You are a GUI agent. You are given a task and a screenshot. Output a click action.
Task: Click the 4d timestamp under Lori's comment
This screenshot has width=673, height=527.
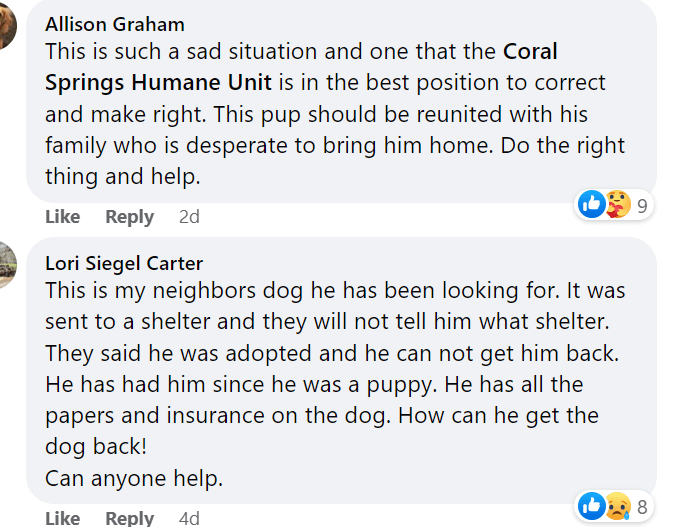click(x=189, y=518)
